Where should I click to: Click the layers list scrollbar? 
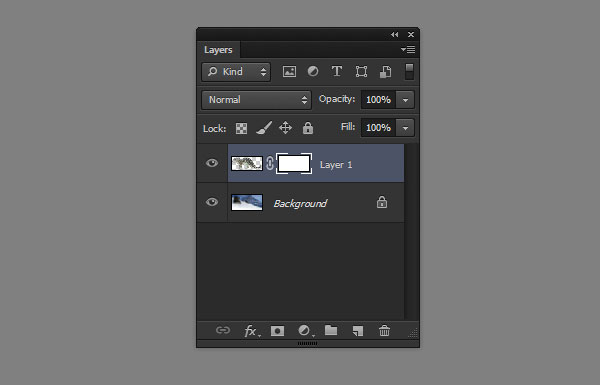[412, 232]
